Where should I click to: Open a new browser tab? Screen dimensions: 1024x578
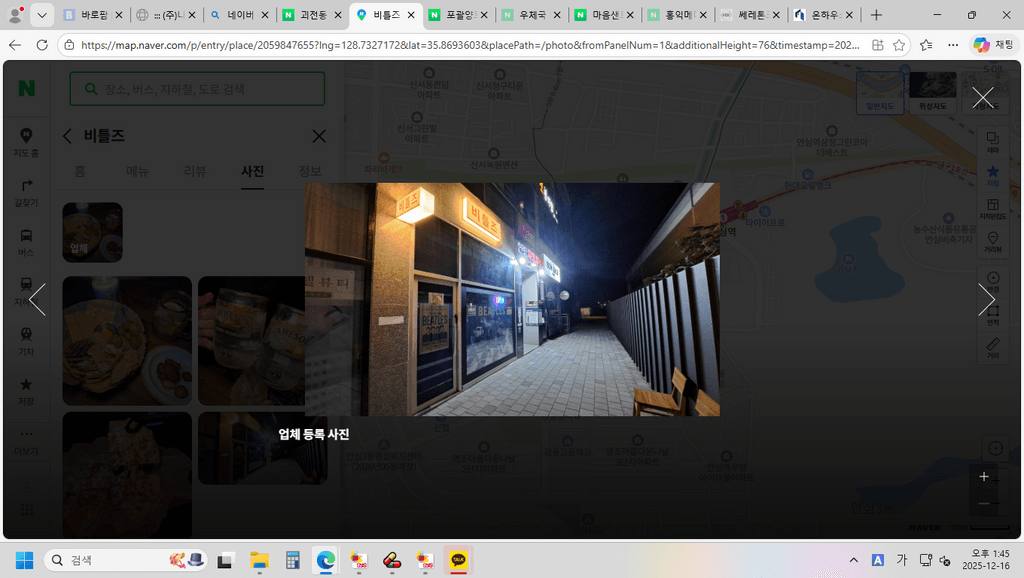pyautogui.click(x=876, y=14)
